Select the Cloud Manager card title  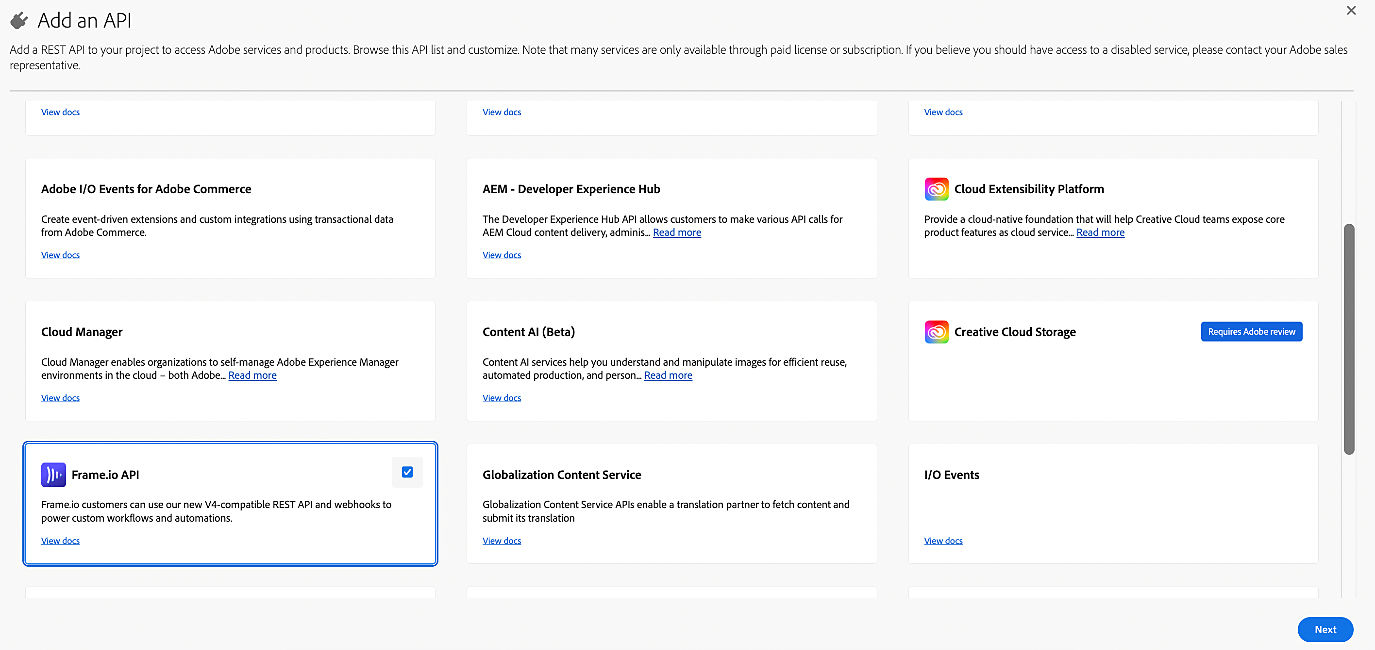[82, 332]
